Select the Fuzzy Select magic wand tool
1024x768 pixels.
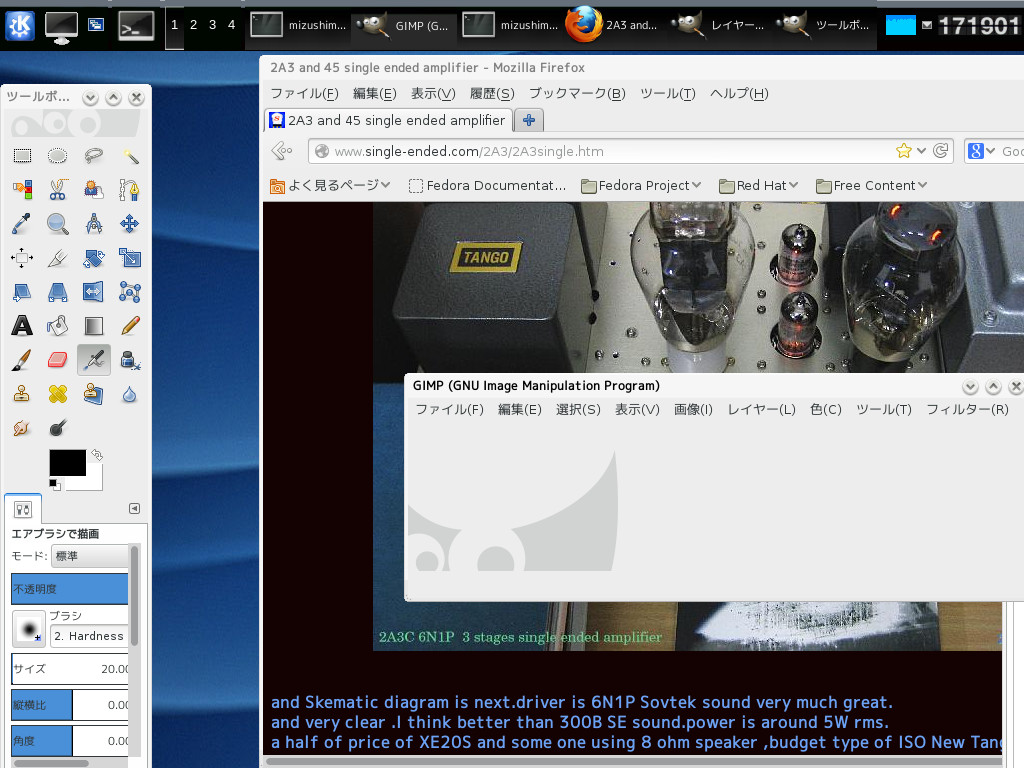[130, 155]
